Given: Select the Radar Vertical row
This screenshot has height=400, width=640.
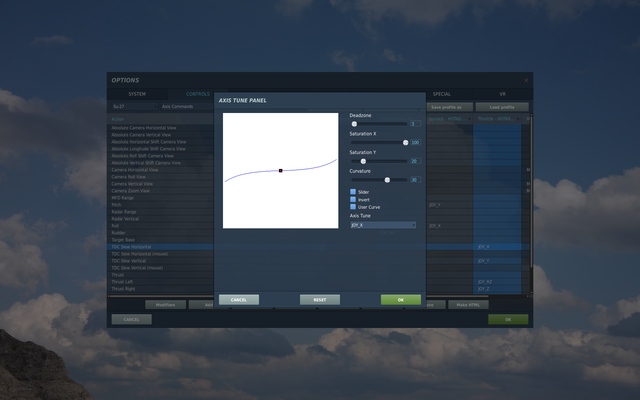Looking at the screenshot, I should pyautogui.click(x=160, y=218).
